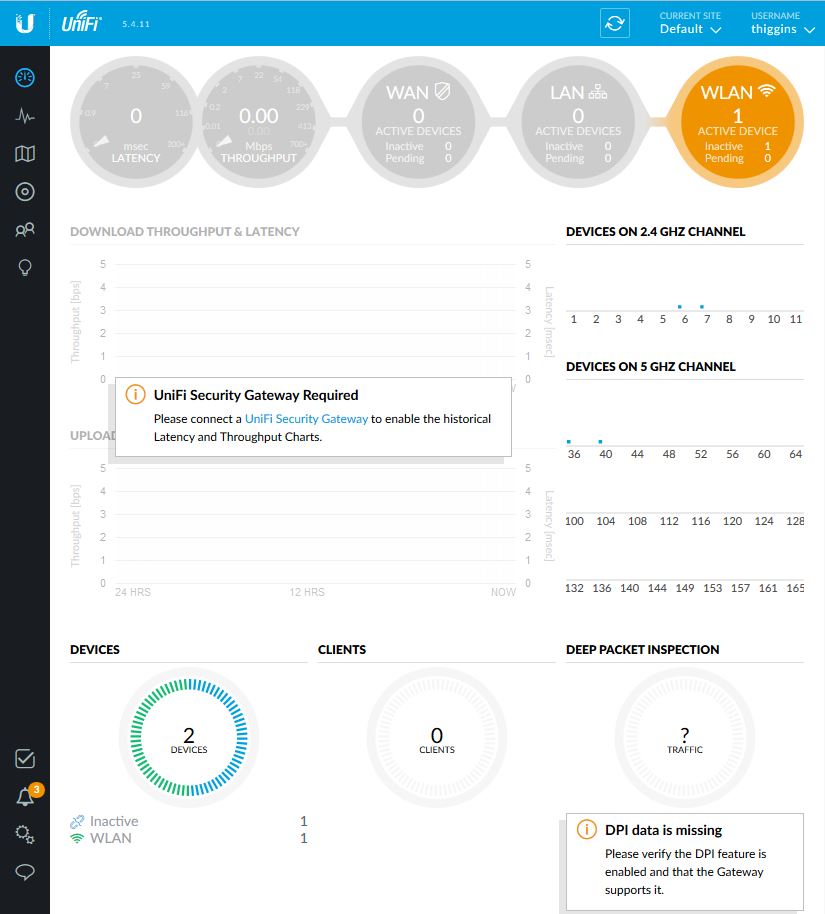Click the 24 HRS time axis label
The width and height of the screenshot is (825, 914).
(x=133, y=592)
